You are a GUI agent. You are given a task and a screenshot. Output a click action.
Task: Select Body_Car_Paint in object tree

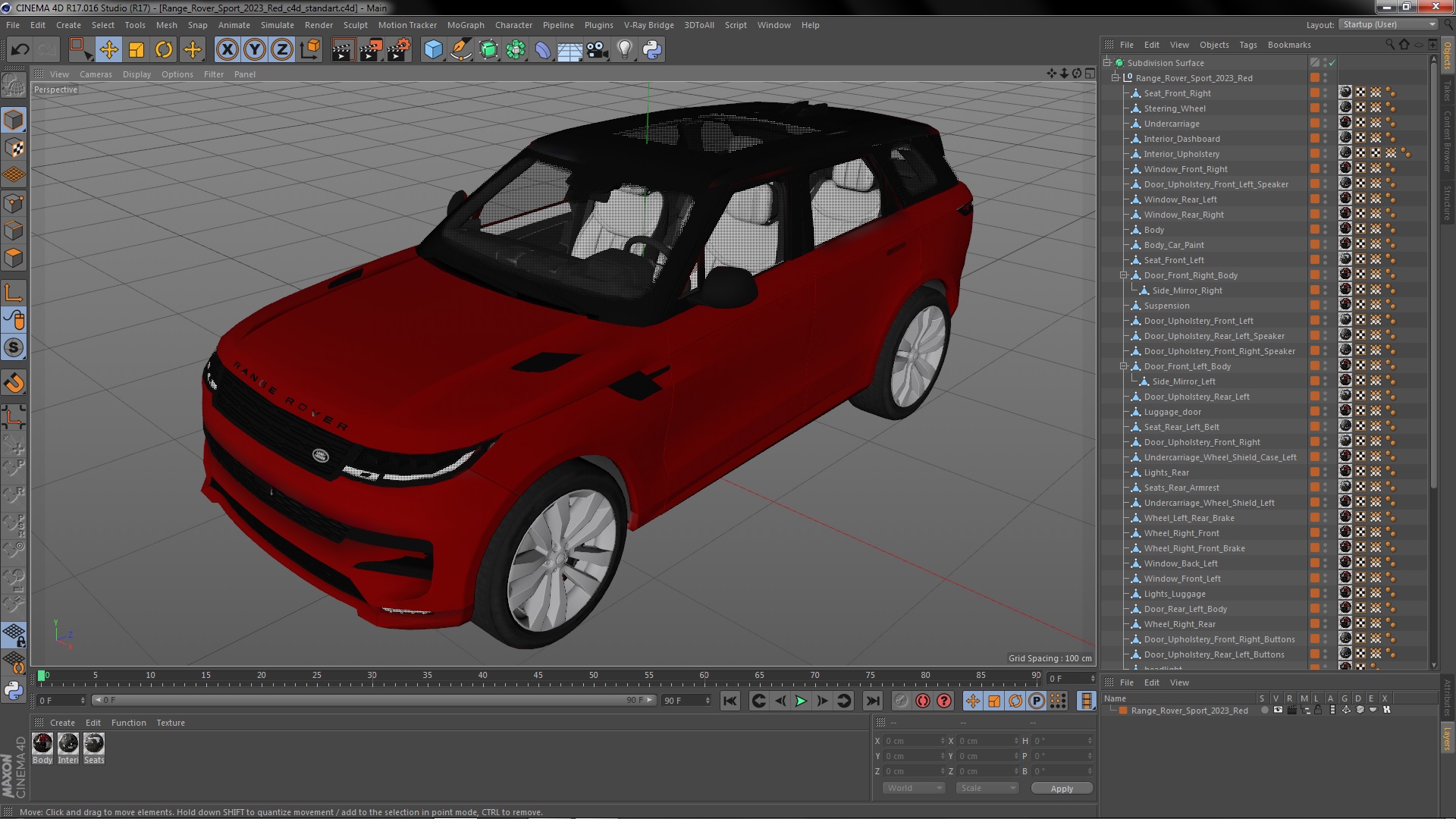[1174, 245]
